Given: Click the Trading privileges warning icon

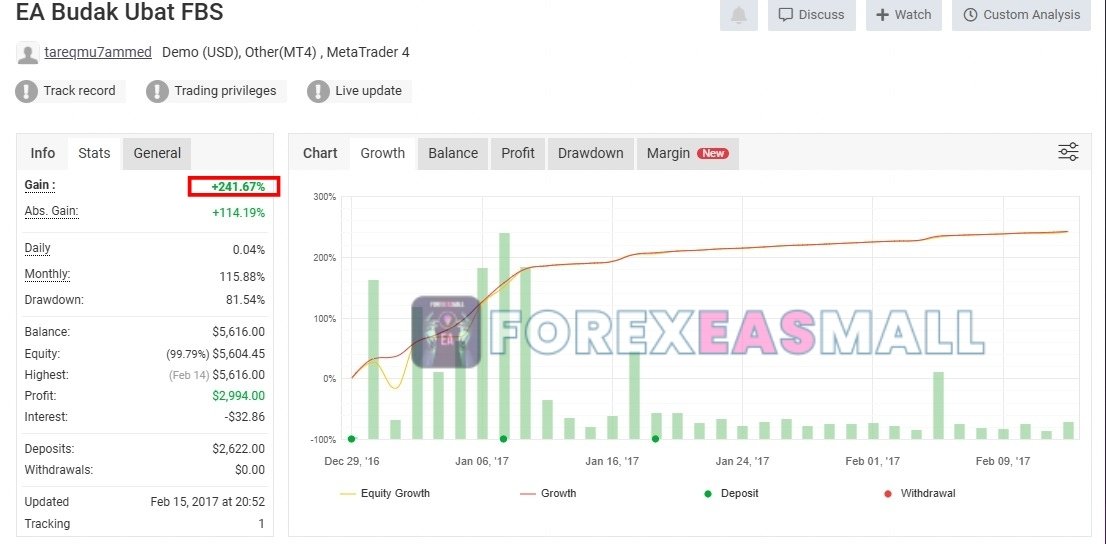Looking at the screenshot, I should (157, 91).
